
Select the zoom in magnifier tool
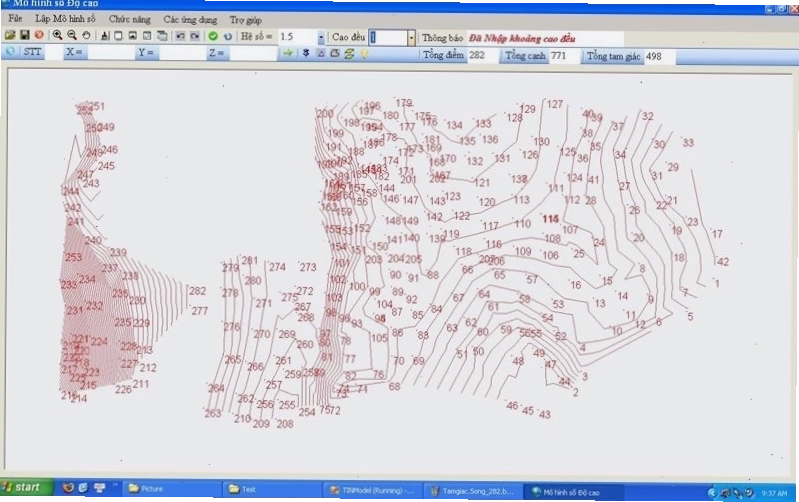(57, 35)
